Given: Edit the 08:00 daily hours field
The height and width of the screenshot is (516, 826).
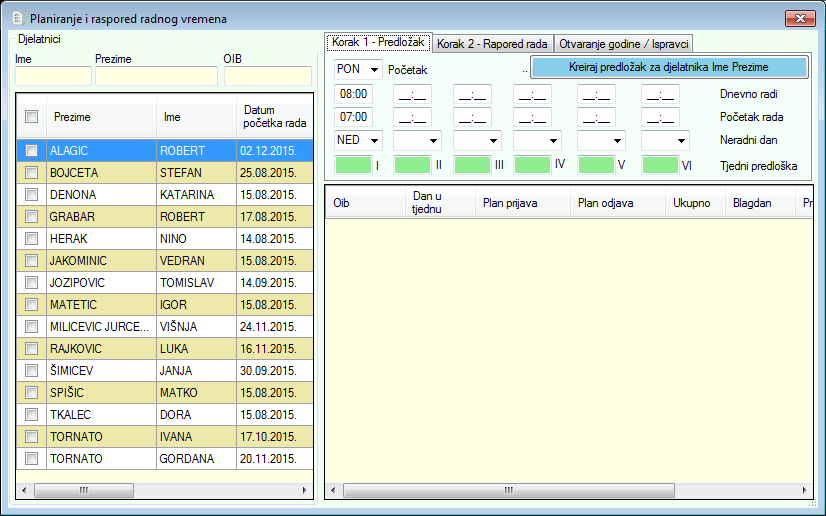Looking at the screenshot, I should [x=353, y=94].
